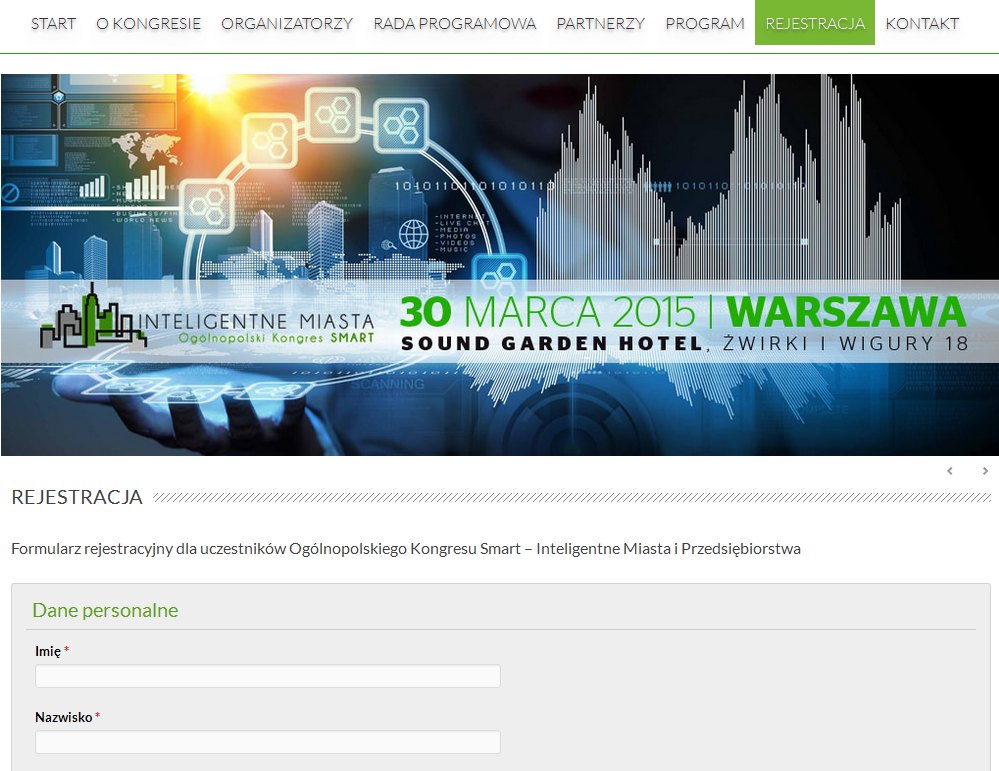This screenshot has height=771, width=999.
Task: Open the PARTNERZY page
Action: tap(601, 24)
